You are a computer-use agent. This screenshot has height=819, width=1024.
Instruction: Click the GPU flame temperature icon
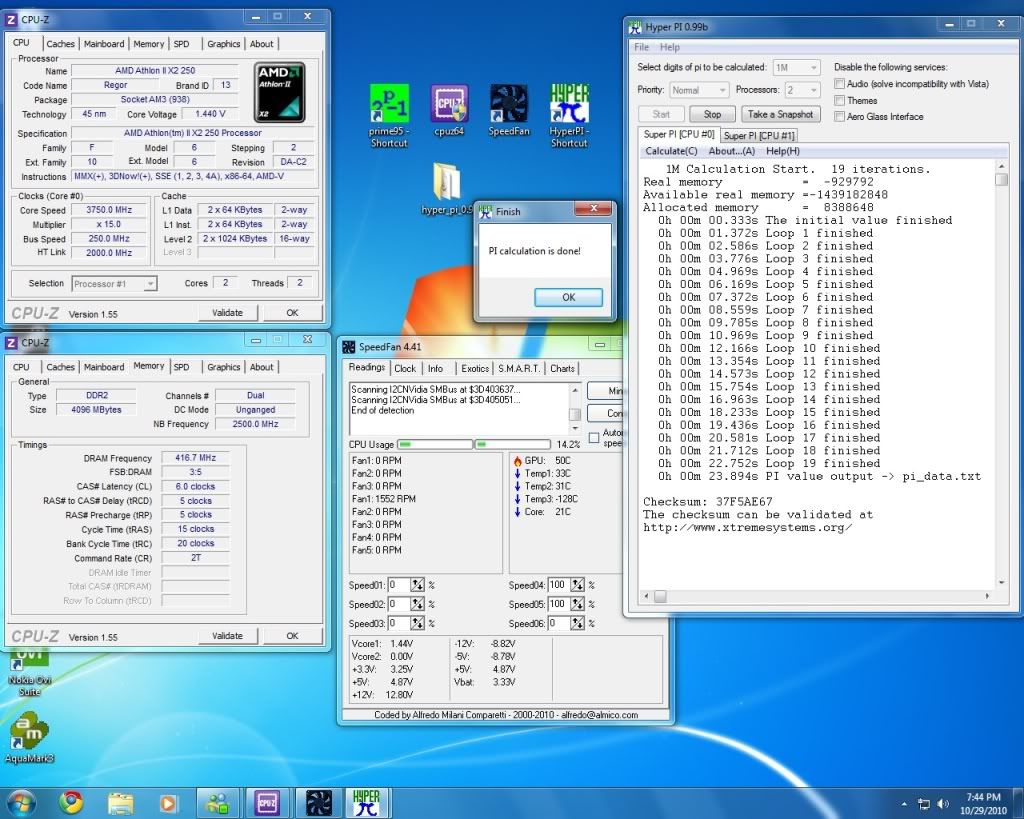517,460
